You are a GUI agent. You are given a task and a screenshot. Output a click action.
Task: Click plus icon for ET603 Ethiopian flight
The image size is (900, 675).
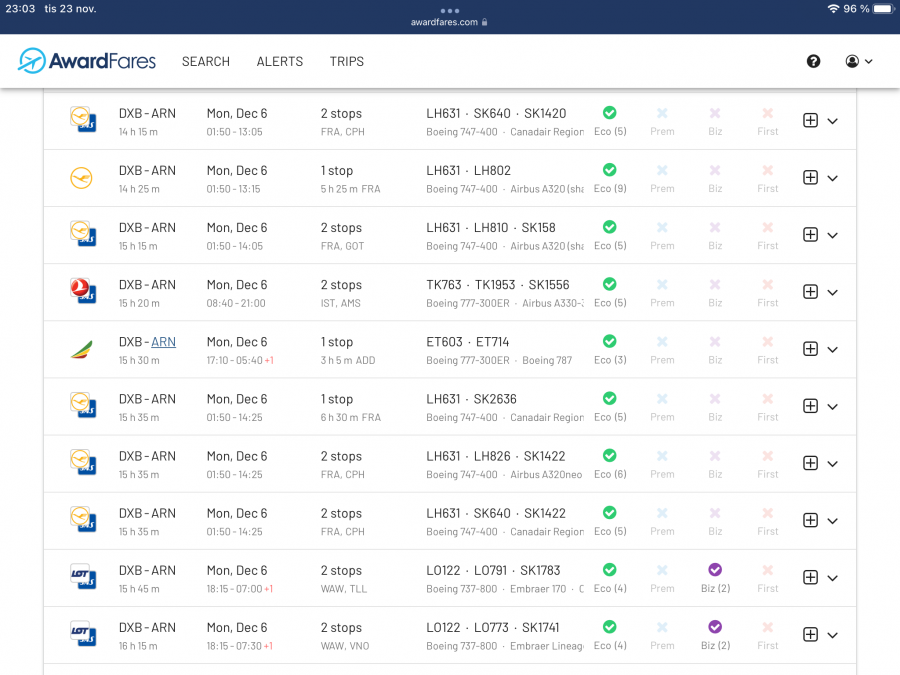(810, 349)
